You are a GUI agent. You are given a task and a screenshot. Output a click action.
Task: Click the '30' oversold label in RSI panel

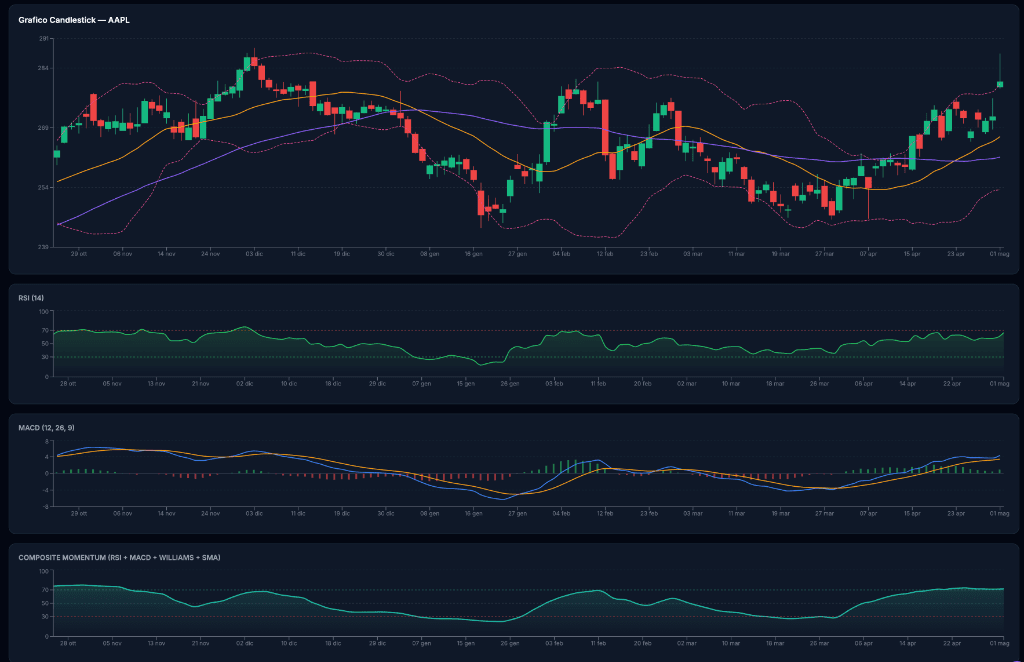[46, 357]
